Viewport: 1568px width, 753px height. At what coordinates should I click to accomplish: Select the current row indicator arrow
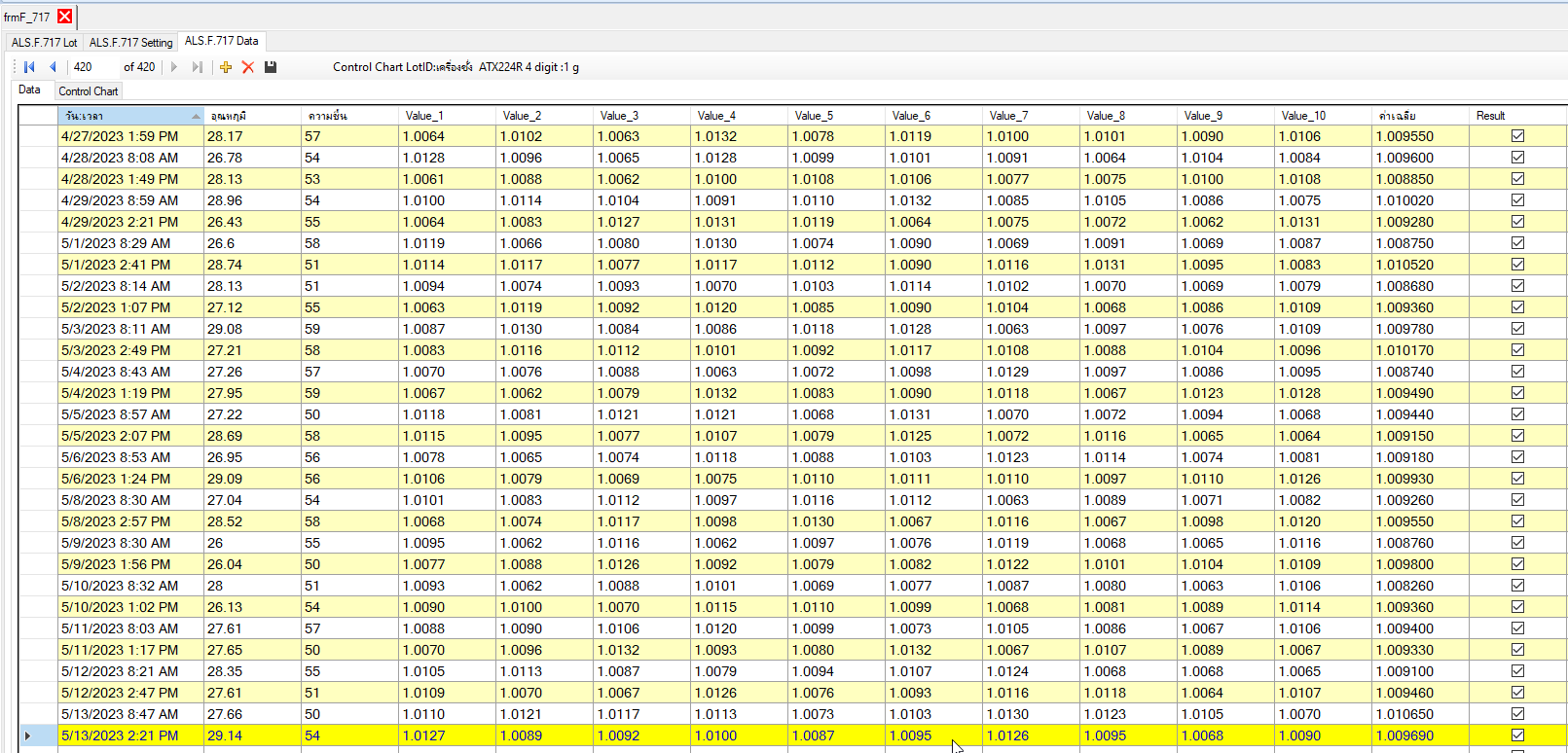[27, 735]
